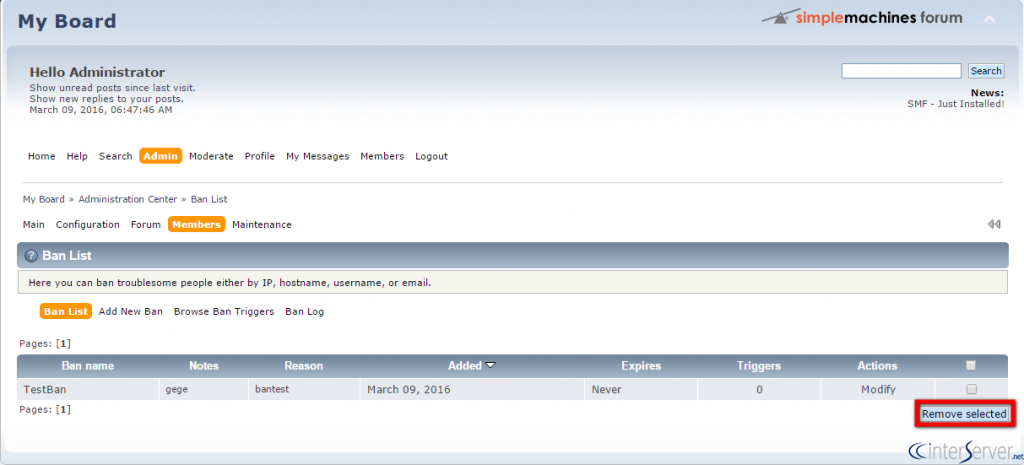Viewport: 1024px width, 465px height.
Task: Sort by Expires column header
Action: pyautogui.click(x=641, y=366)
